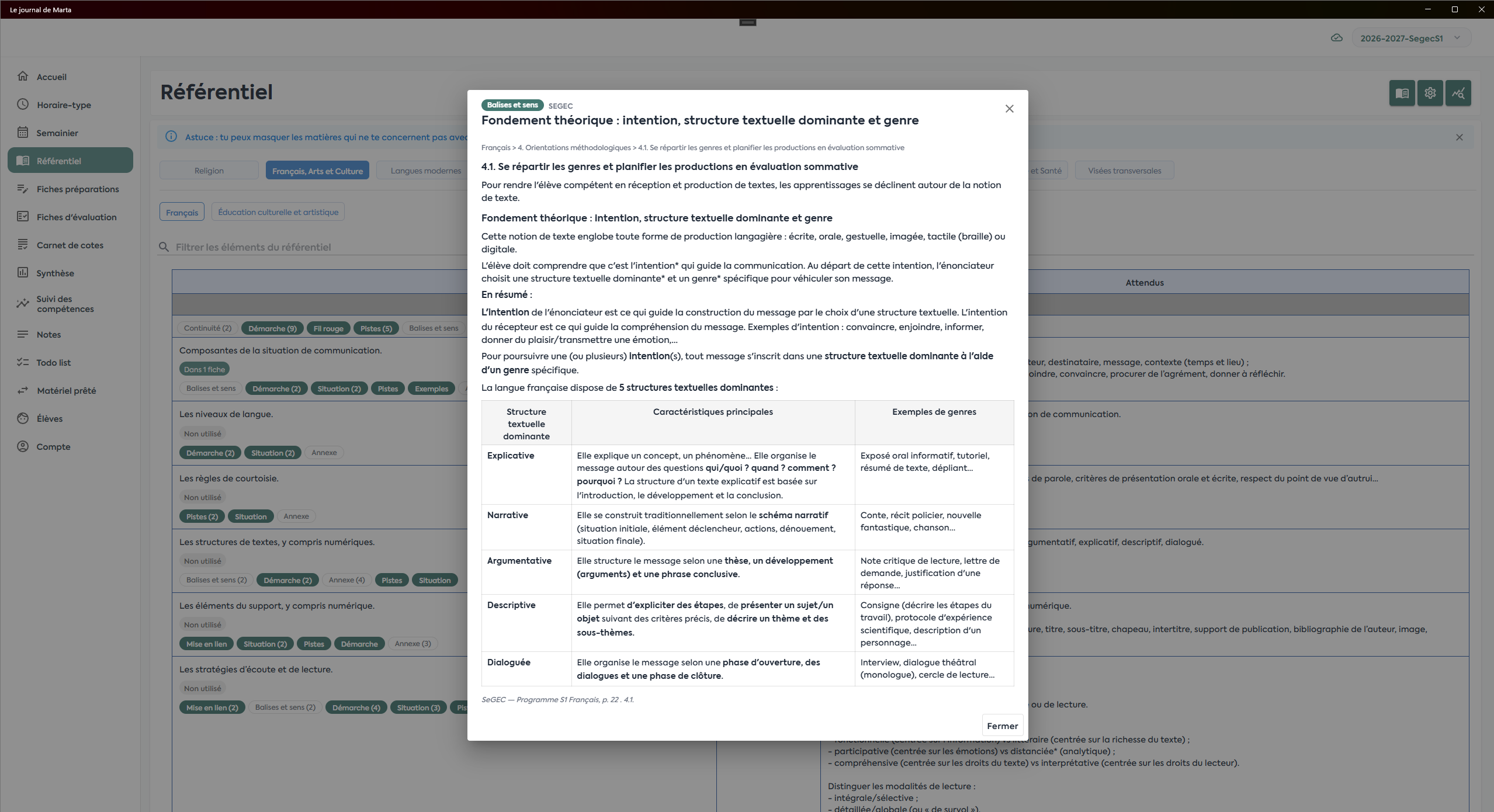
Task: Close the dialog with the X icon
Action: tap(1009, 109)
